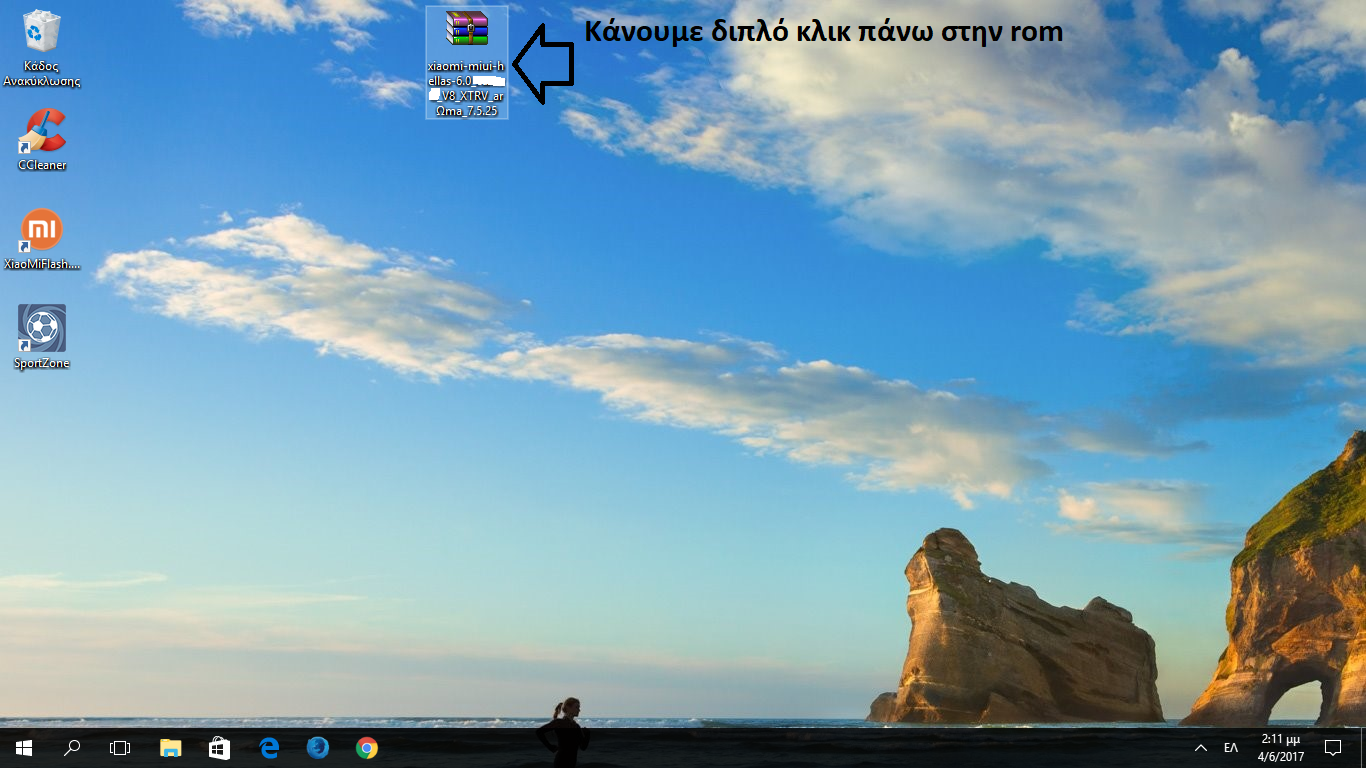Viewport: 1366px width, 768px height.
Task: Show hidden system tray icons
Action: 1201,747
